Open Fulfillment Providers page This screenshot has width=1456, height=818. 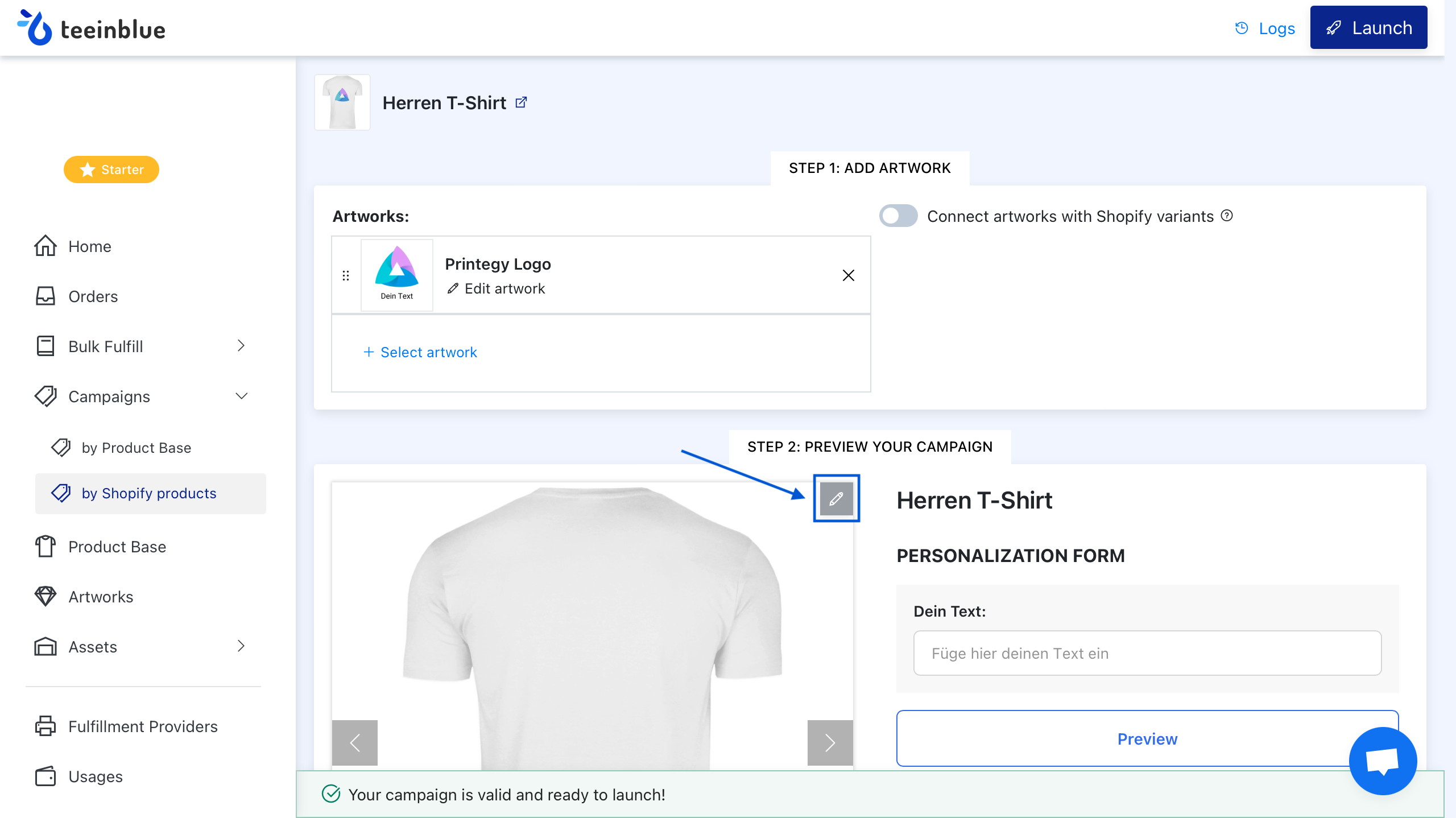142,726
